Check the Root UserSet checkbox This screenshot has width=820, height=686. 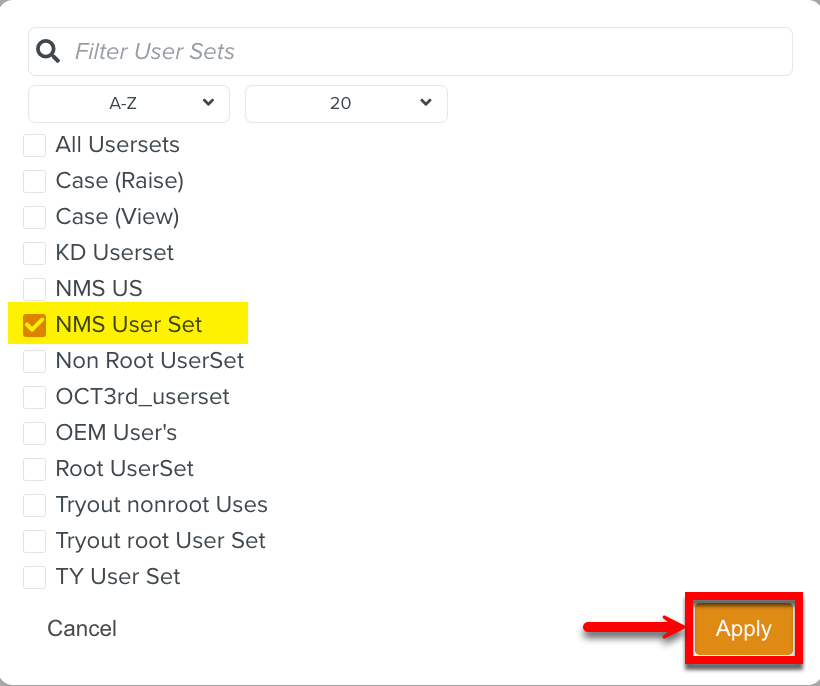point(35,469)
